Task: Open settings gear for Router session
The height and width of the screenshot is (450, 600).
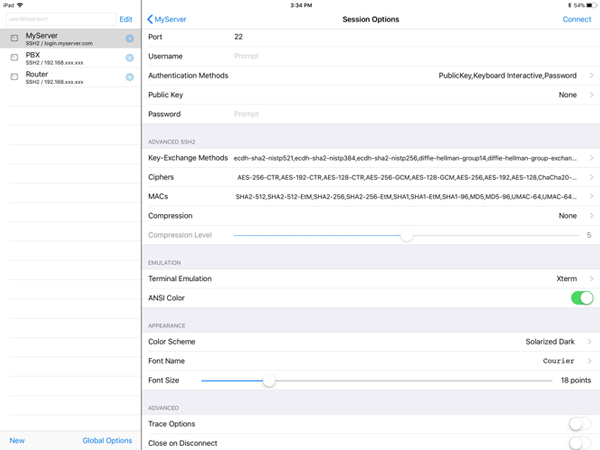Action: (x=130, y=77)
